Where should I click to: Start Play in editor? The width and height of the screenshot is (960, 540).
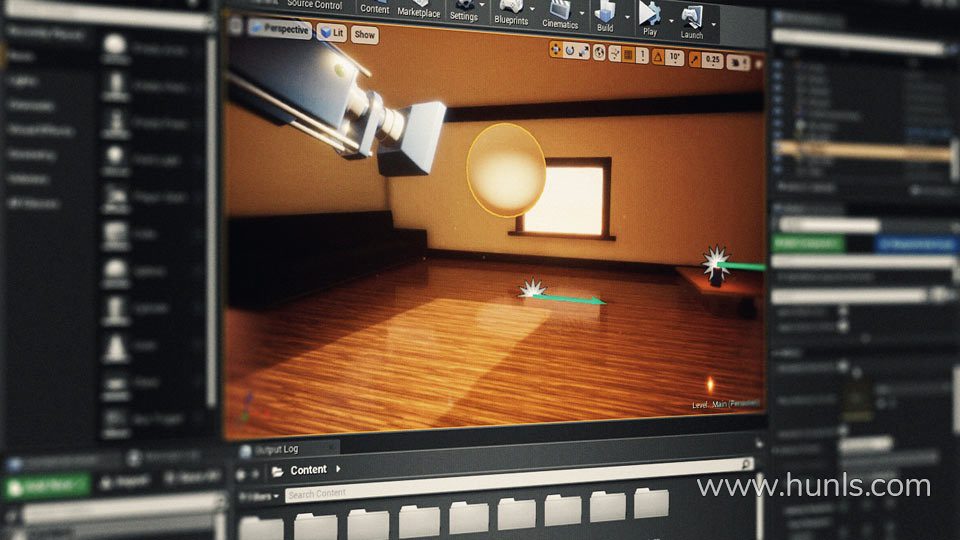650,18
